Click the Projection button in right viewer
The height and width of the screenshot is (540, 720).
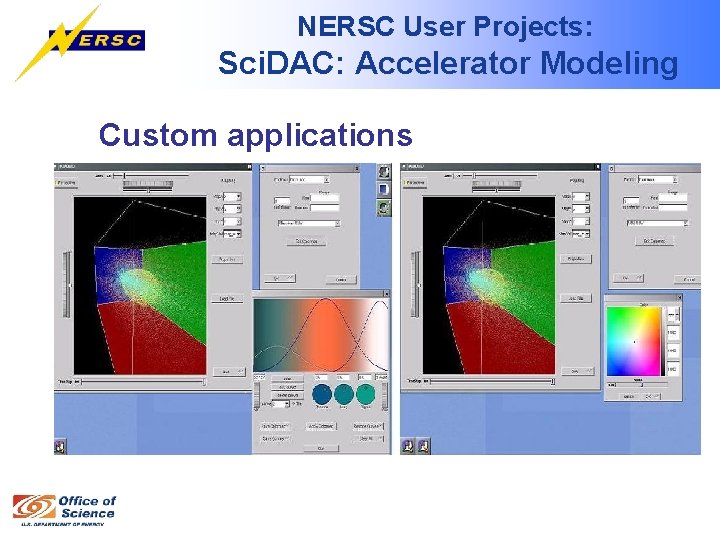576,259
